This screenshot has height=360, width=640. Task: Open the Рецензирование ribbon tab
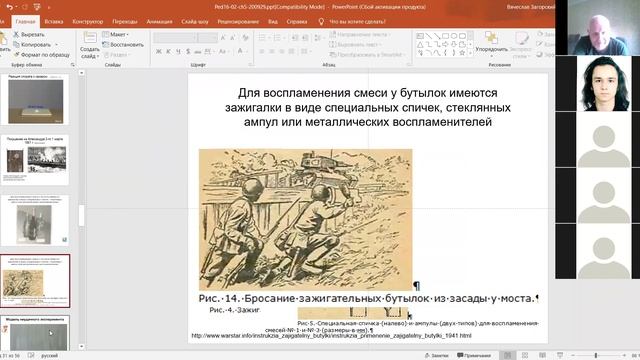point(238,22)
